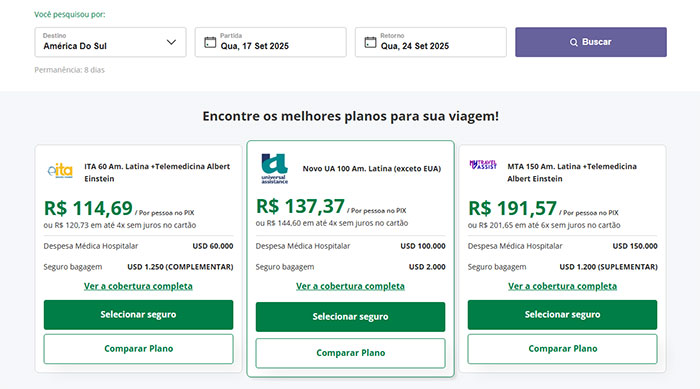
Task: View full coverage for MTA 150 plan
Action: pos(562,286)
